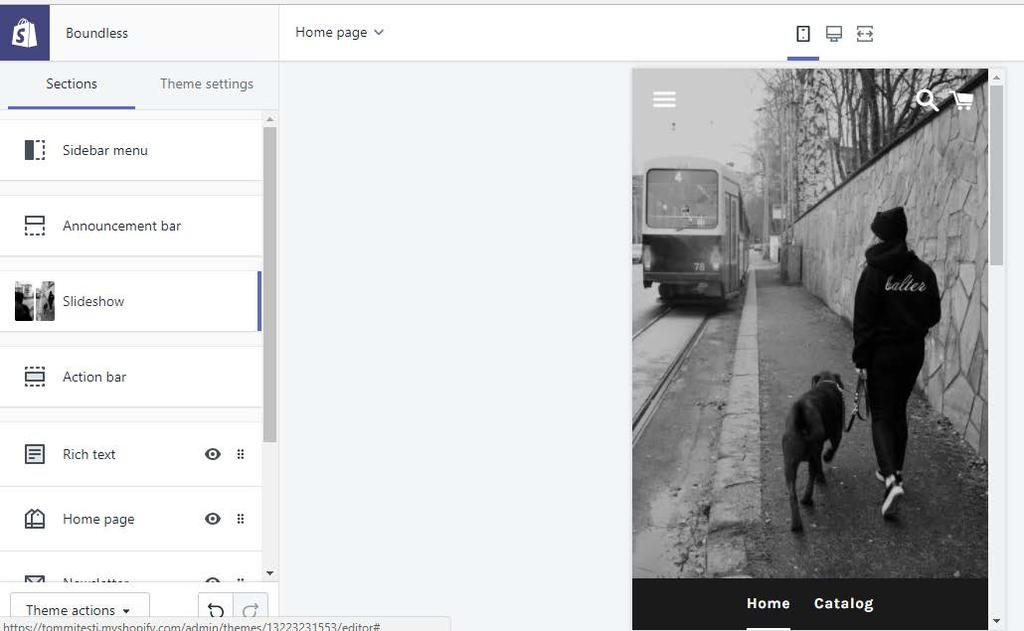Click the Shopify logo icon
The width and height of the screenshot is (1024, 631).
pyautogui.click(x=24, y=33)
